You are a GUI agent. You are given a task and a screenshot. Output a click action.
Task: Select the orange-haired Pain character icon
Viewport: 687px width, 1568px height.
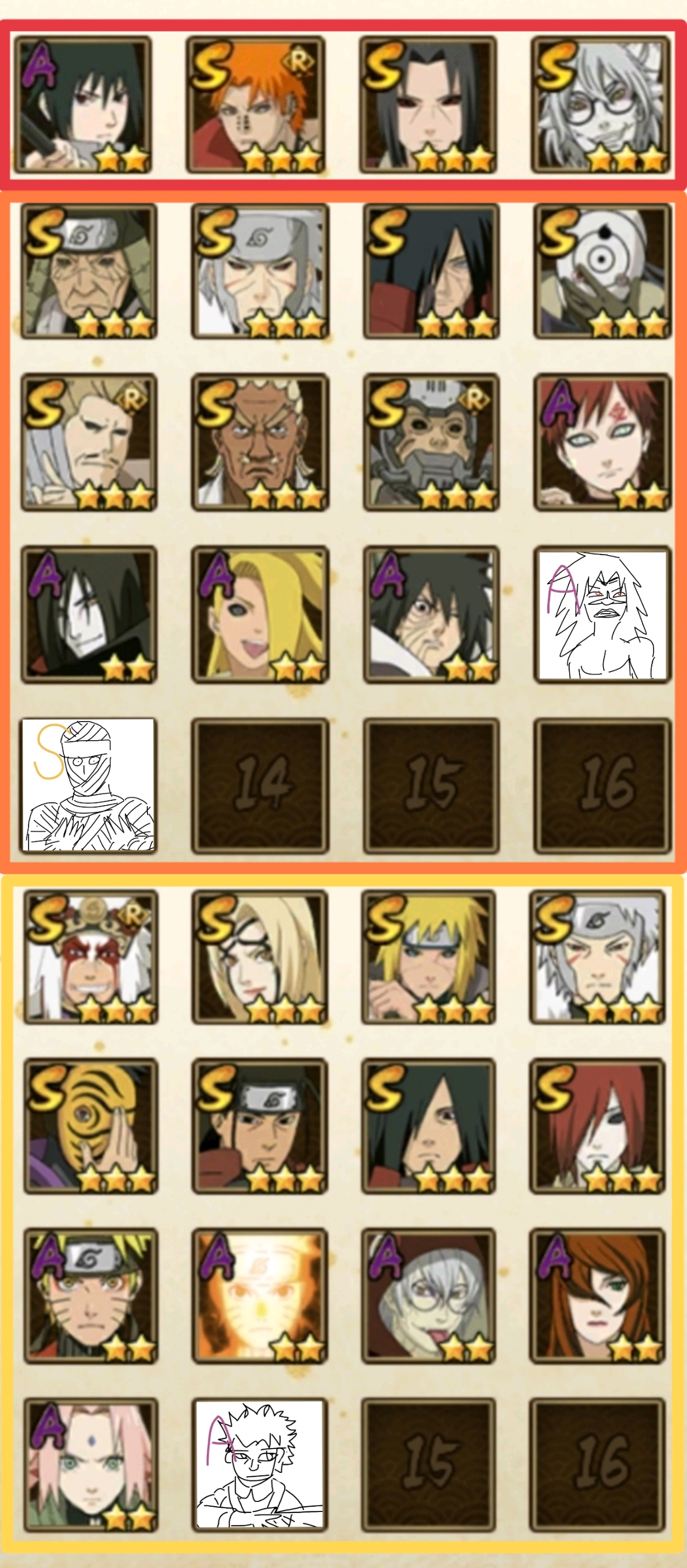(255, 105)
